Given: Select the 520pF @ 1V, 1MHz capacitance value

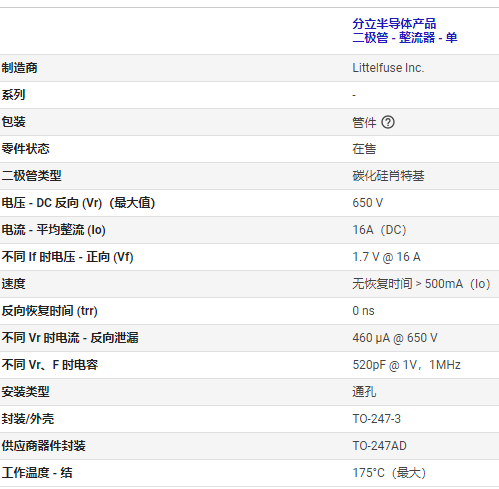Looking at the screenshot, I should click(407, 365).
